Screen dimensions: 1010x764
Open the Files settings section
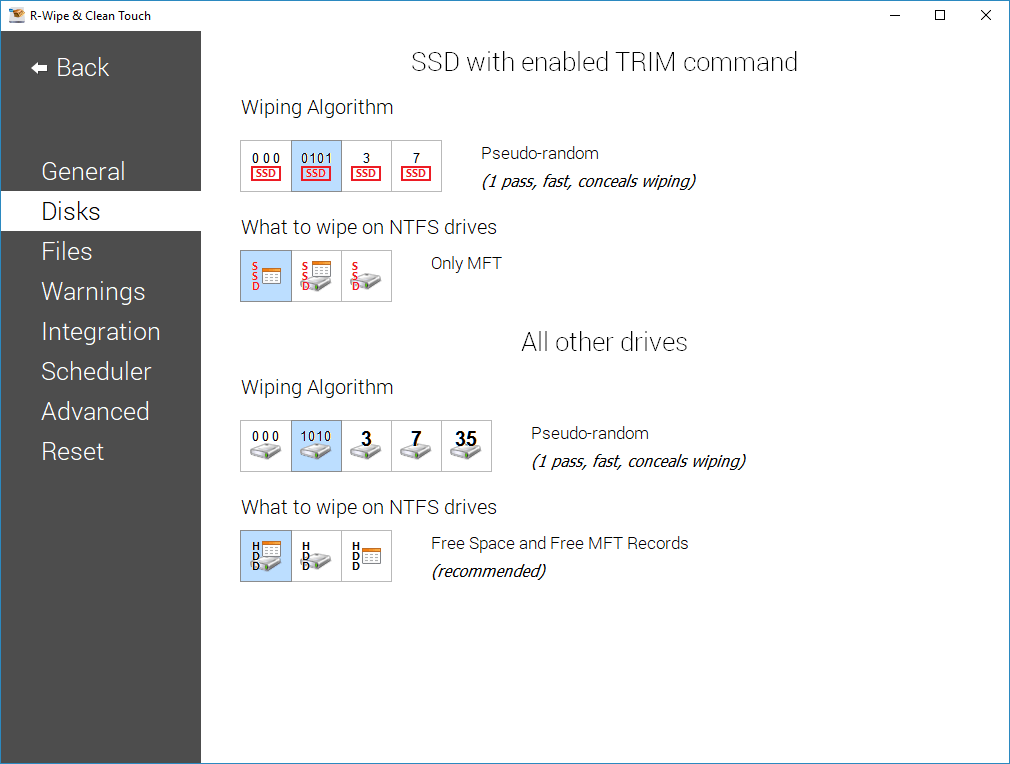coord(100,251)
